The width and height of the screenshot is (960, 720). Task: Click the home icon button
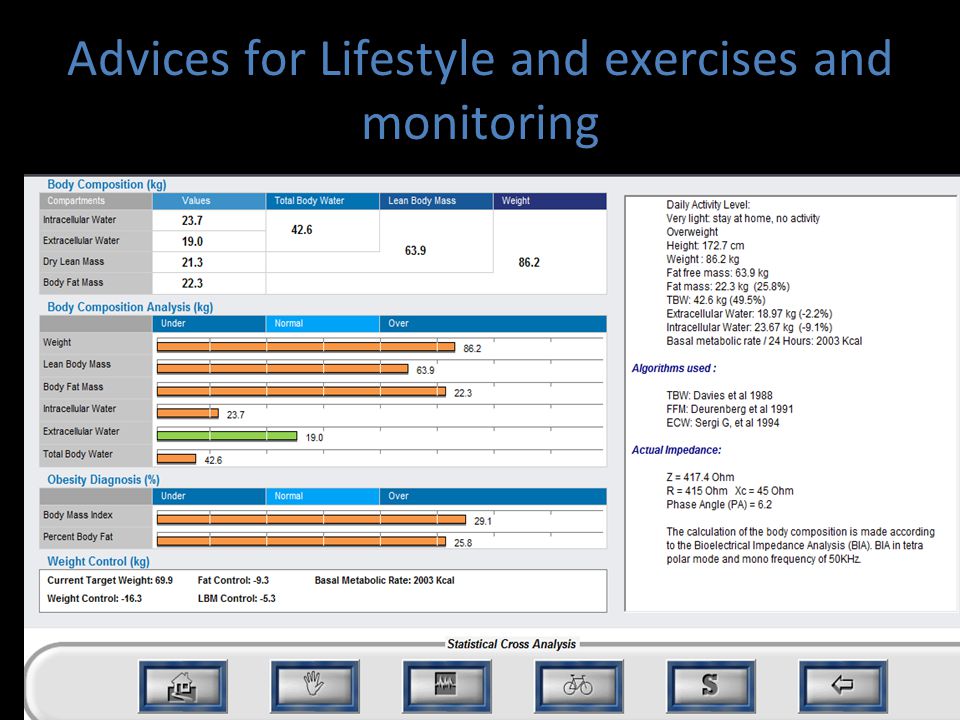(x=183, y=686)
